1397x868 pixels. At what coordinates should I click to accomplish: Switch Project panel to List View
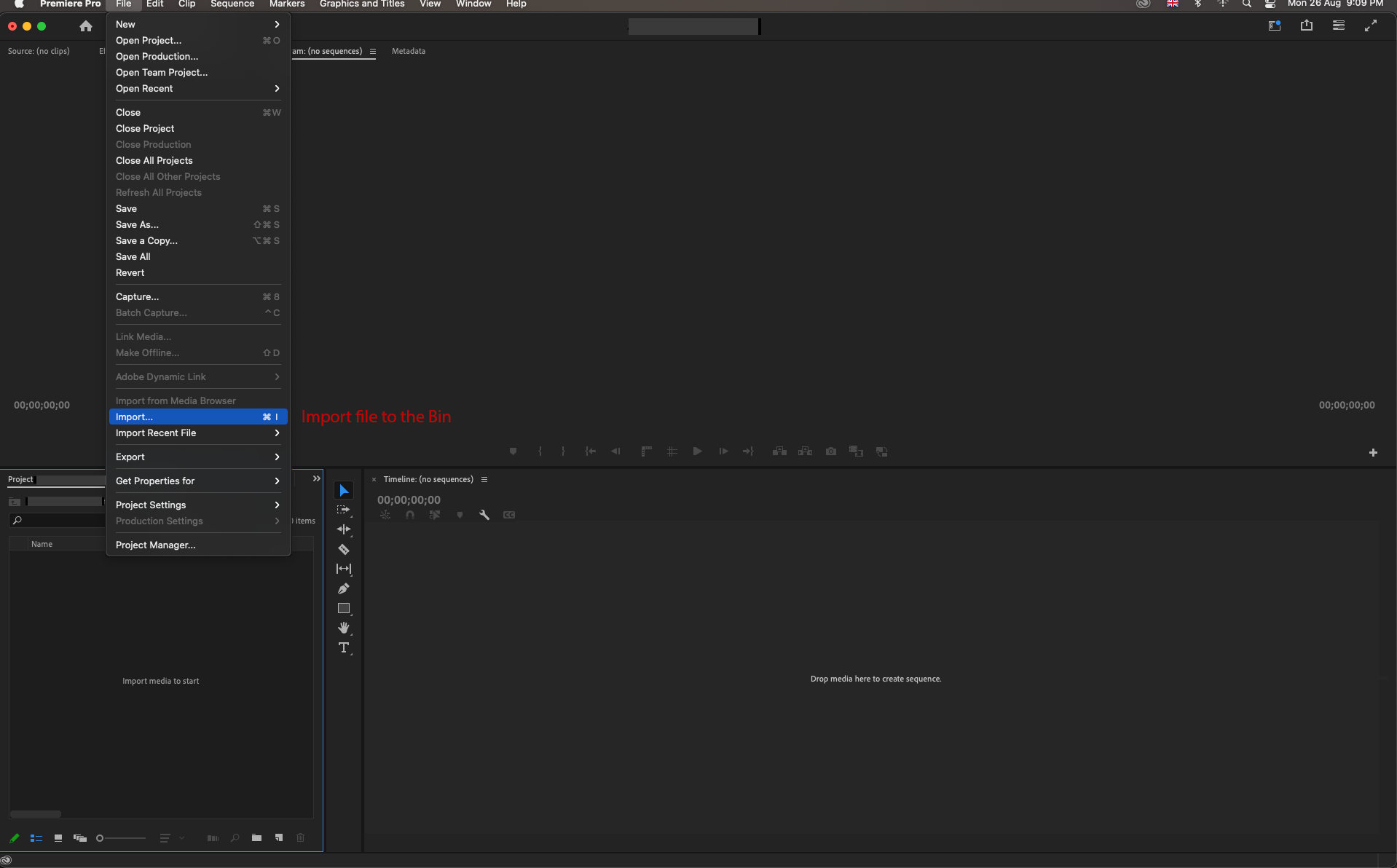36,838
